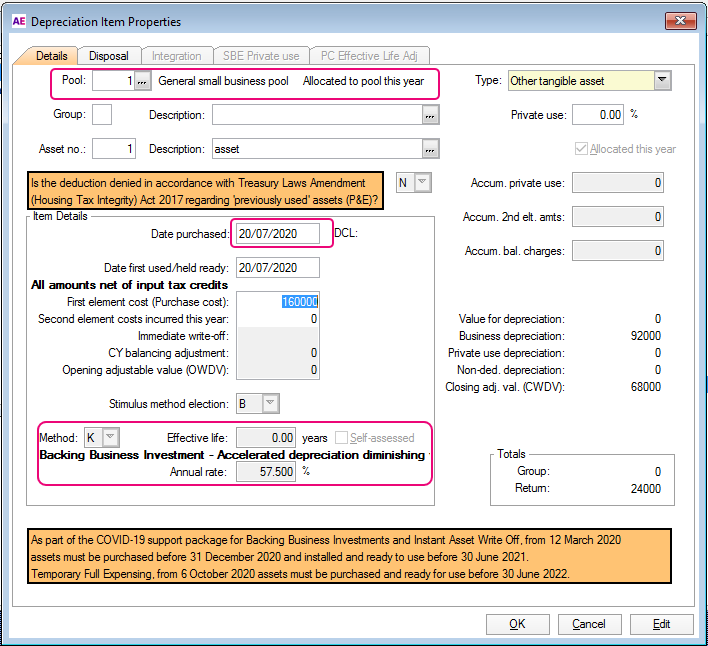The width and height of the screenshot is (708, 646).
Task: Open pool lookup ellipsis button
Action: click(x=144, y=81)
